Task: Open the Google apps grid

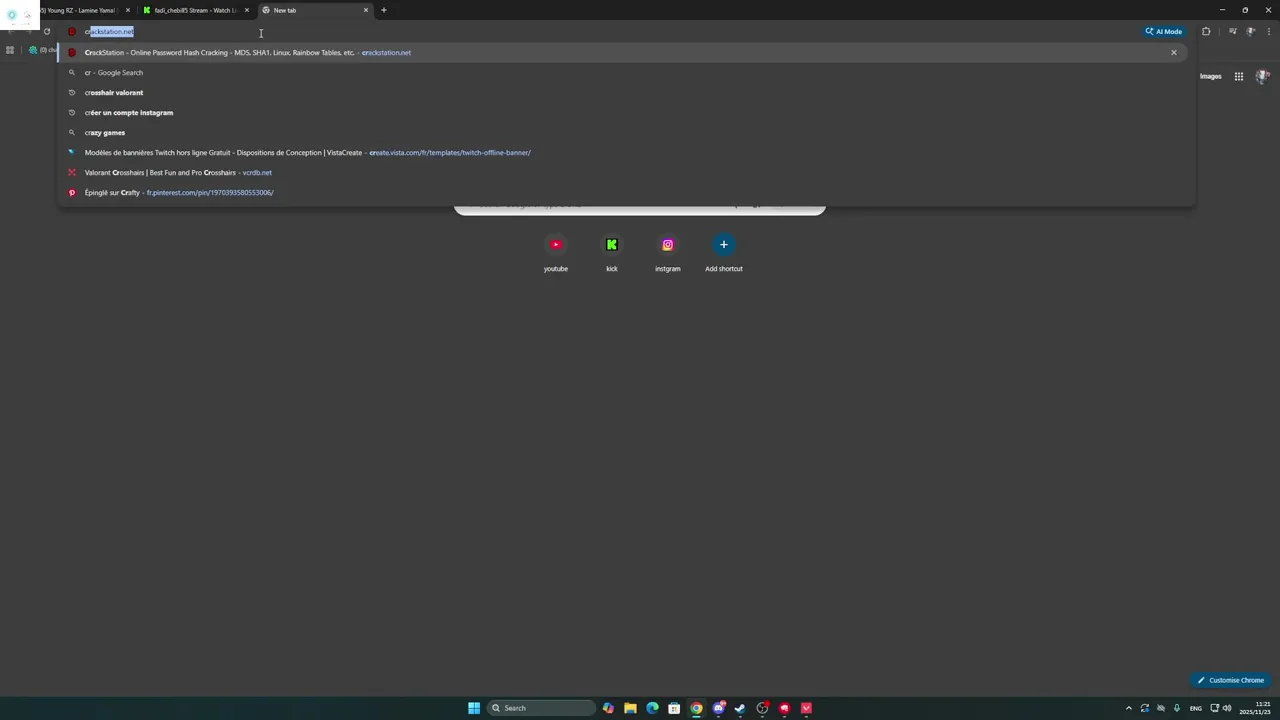Action: [1238, 76]
